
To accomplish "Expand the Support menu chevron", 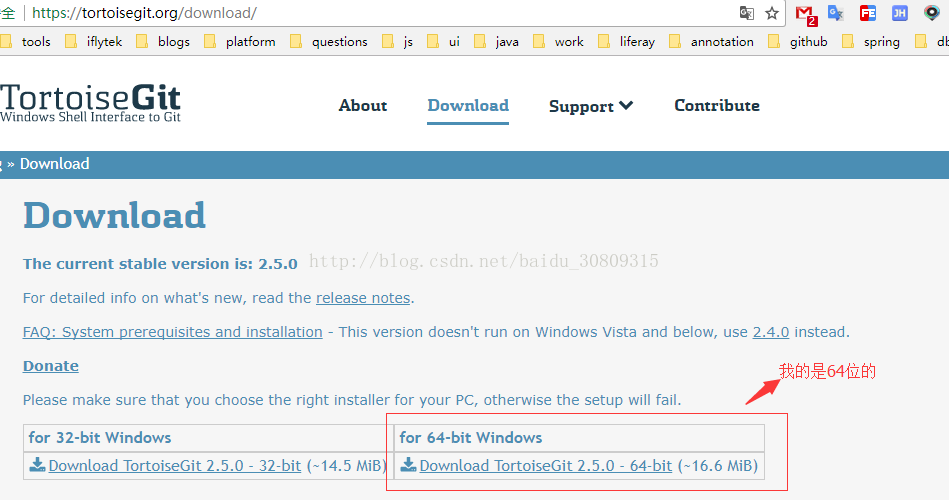I will click(627, 105).
